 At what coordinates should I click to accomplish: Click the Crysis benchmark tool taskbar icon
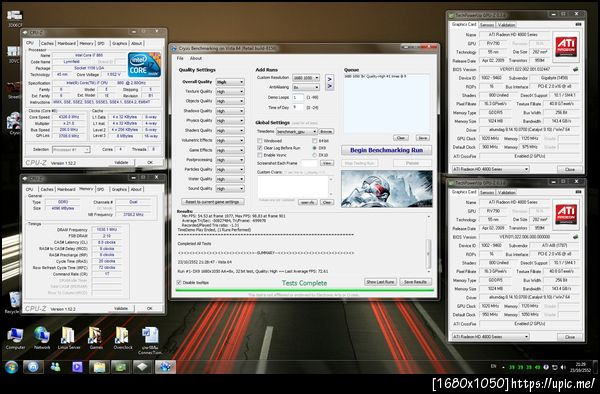165,367
